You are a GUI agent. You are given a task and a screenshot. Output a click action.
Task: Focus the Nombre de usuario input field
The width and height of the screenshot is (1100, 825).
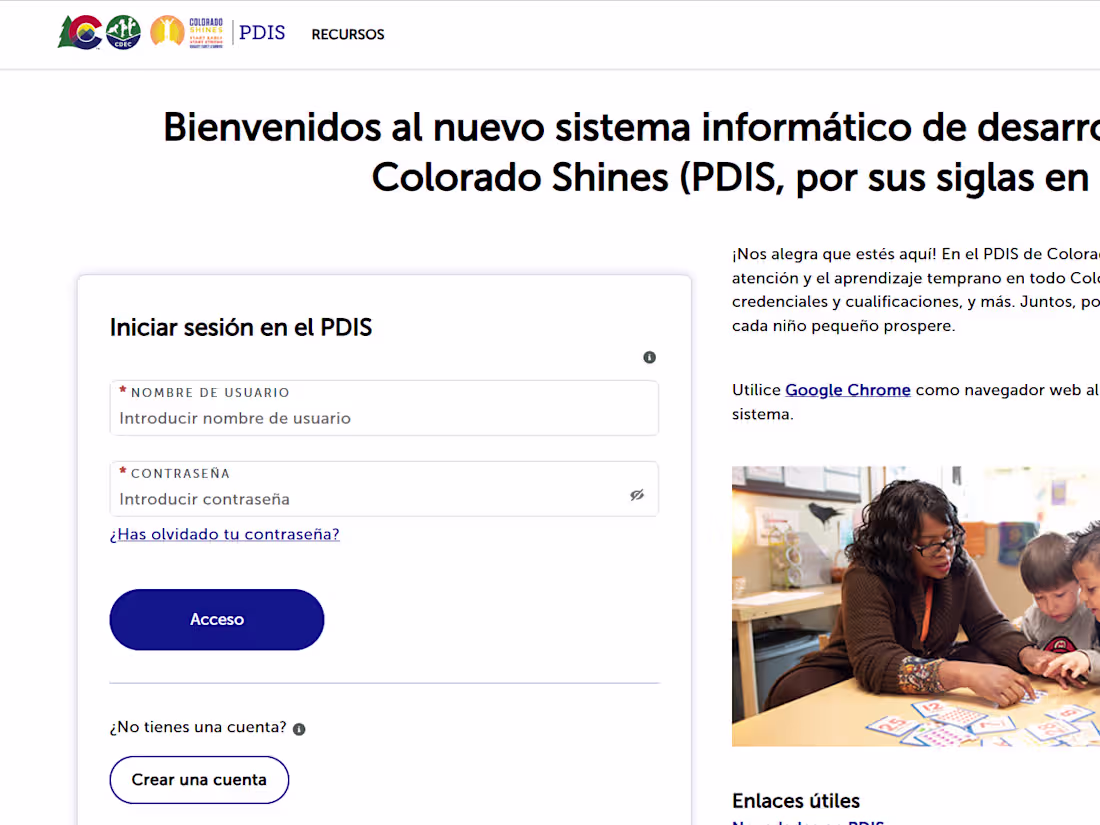pos(384,408)
